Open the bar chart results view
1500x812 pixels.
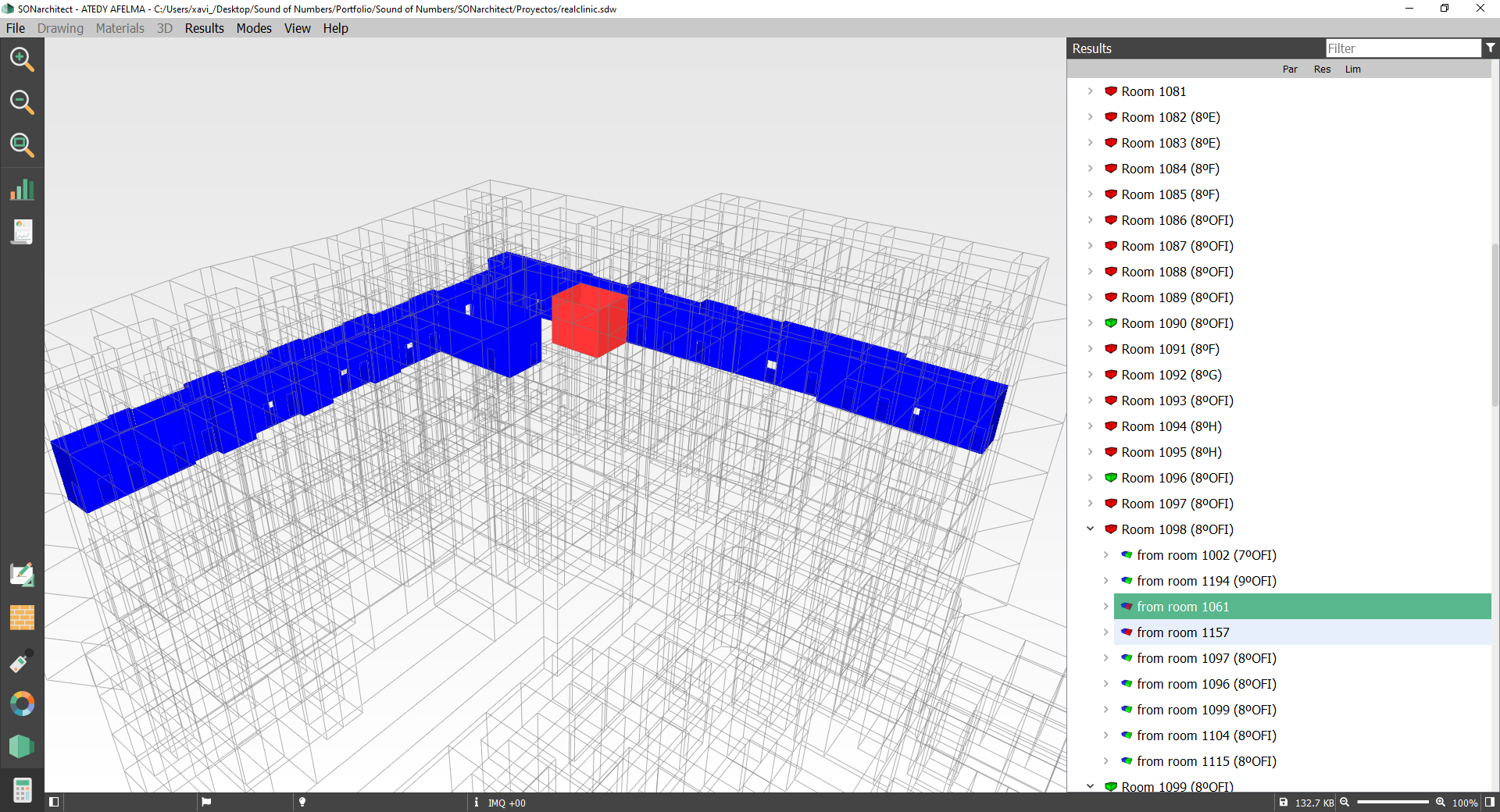coord(21,190)
